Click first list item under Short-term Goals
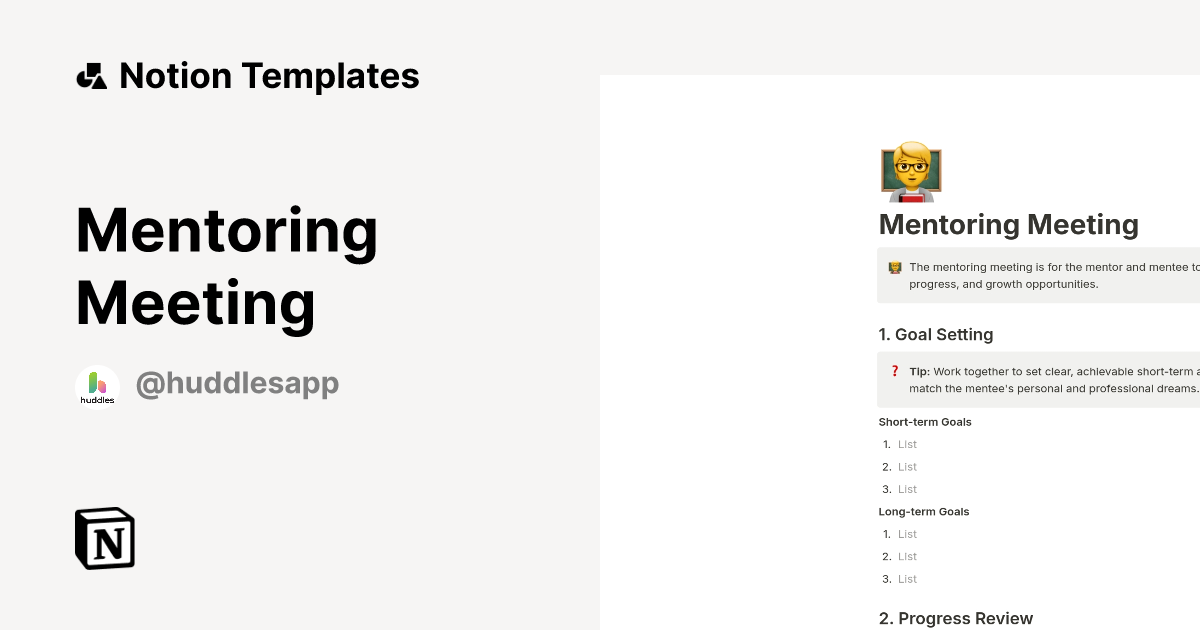 (907, 444)
